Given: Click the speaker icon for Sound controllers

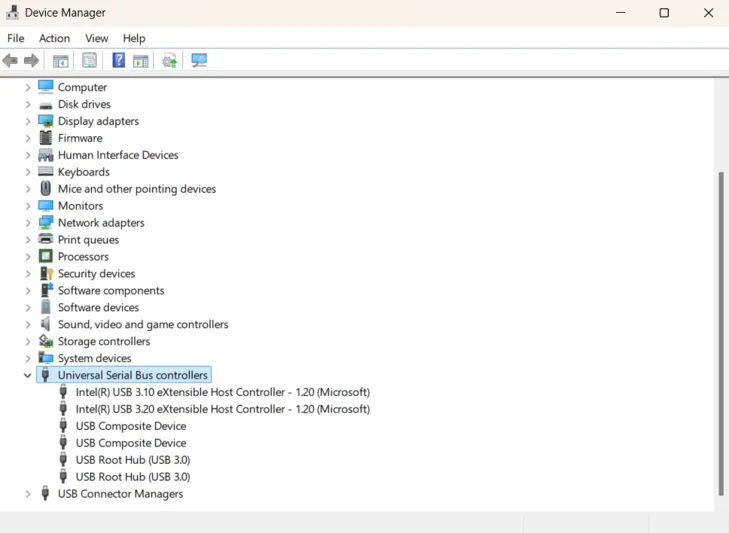Looking at the screenshot, I should point(45,324).
